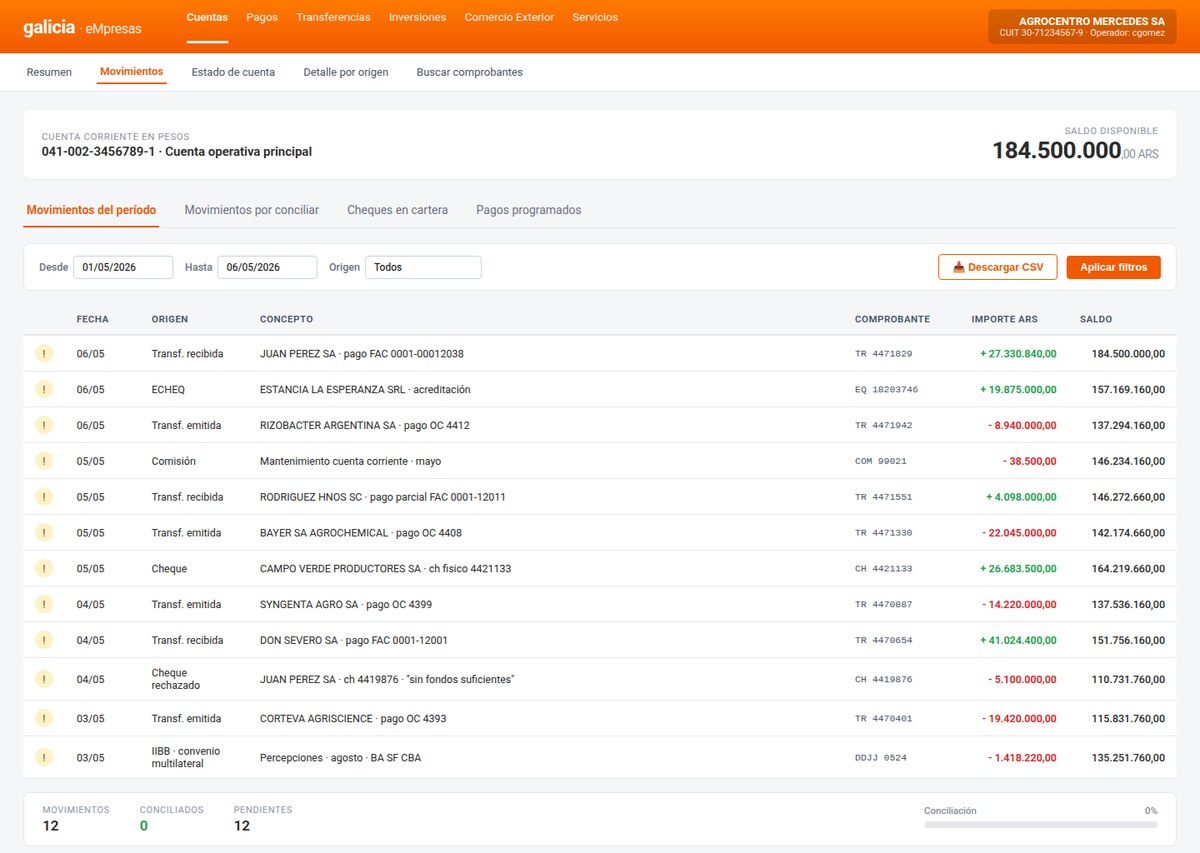Click pending icon on Cheque rechazado row
The height and width of the screenshot is (853, 1200).
point(43,679)
